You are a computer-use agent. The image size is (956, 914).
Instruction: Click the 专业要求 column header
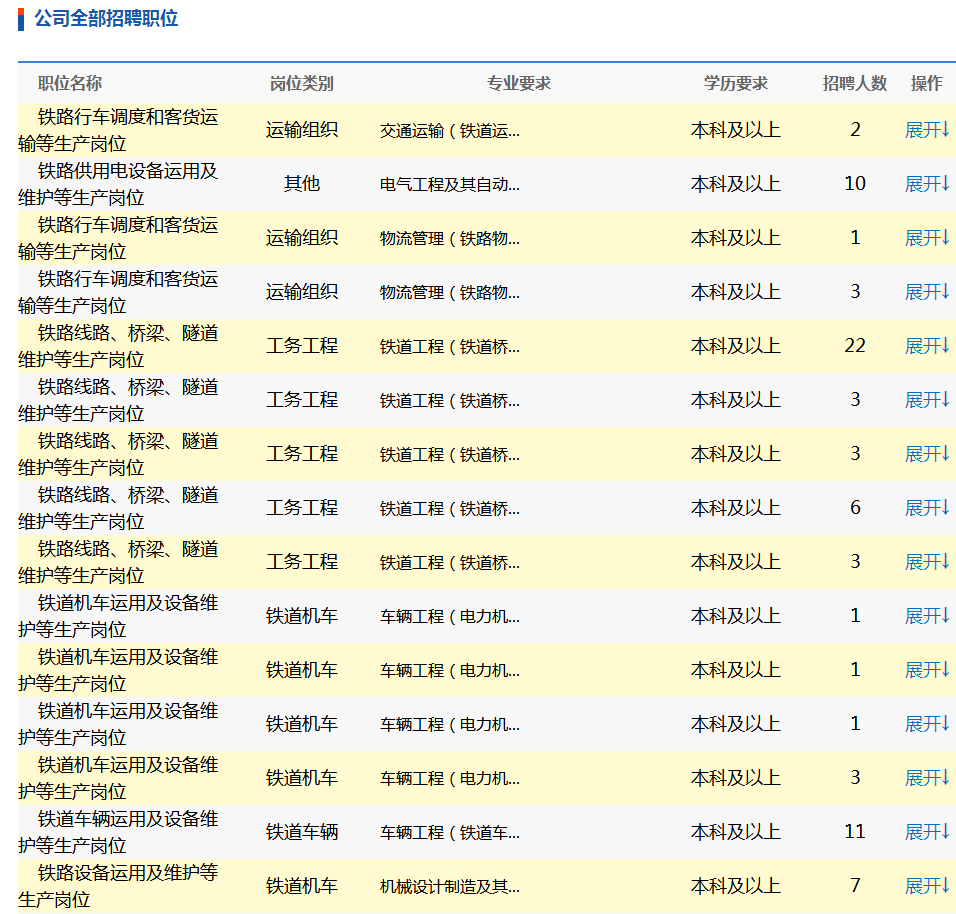coord(518,84)
